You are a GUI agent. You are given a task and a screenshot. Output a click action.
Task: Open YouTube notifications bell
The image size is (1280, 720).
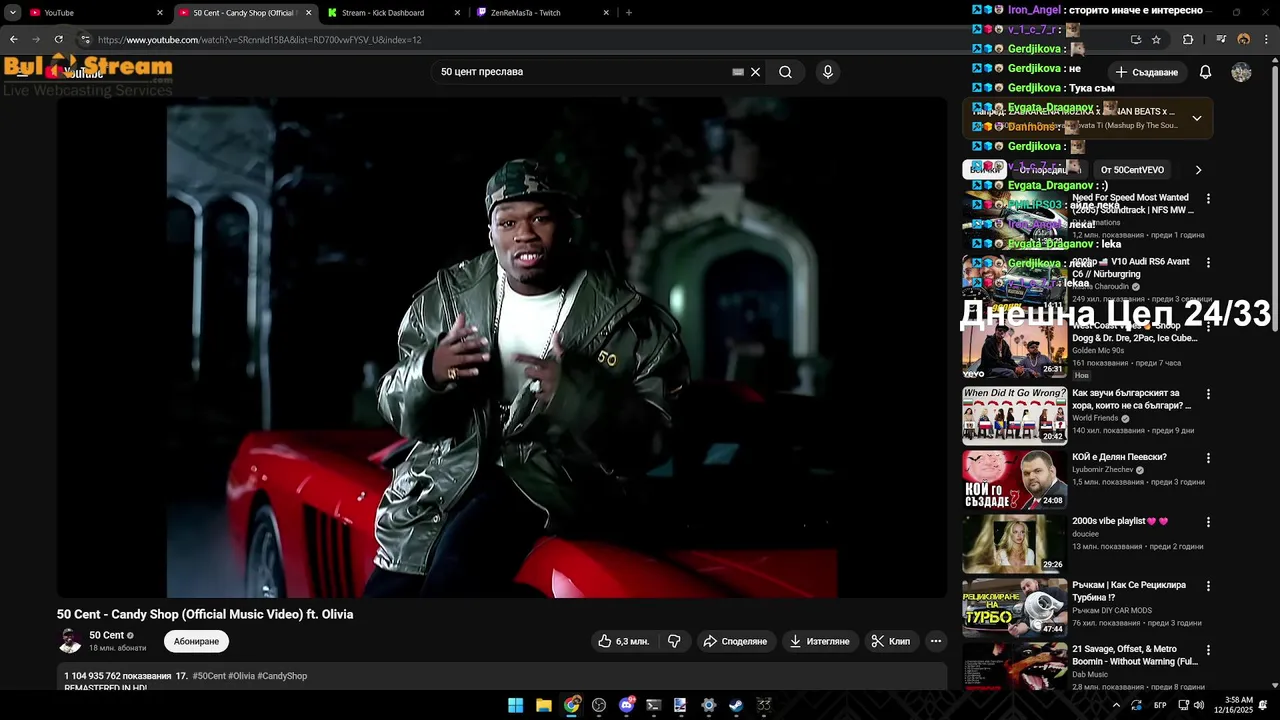click(x=1205, y=72)
